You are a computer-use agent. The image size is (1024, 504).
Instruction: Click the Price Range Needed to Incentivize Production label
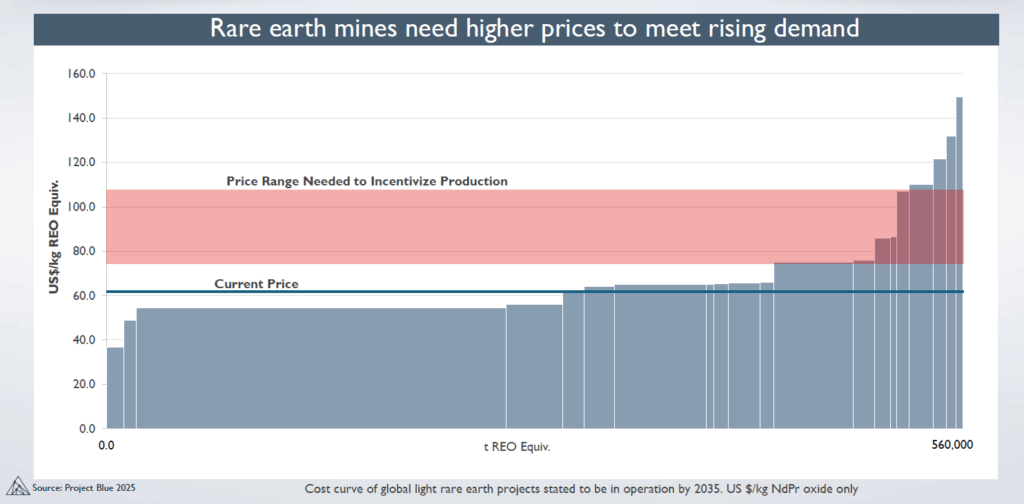pyautogui.click(x=367, y=181)
